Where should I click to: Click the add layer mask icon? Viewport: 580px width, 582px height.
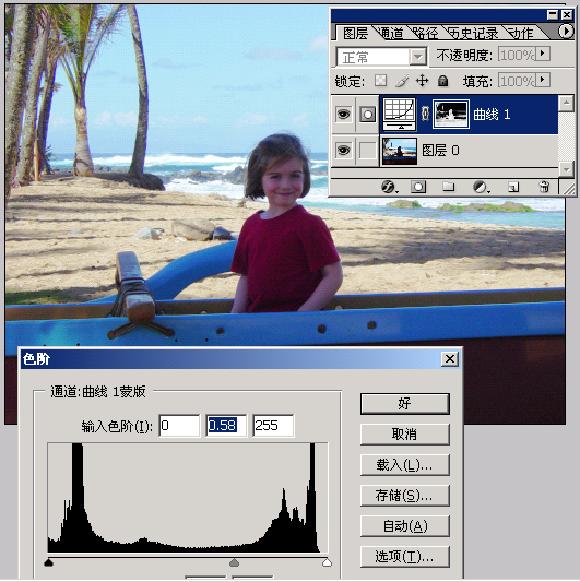point(418,187)
